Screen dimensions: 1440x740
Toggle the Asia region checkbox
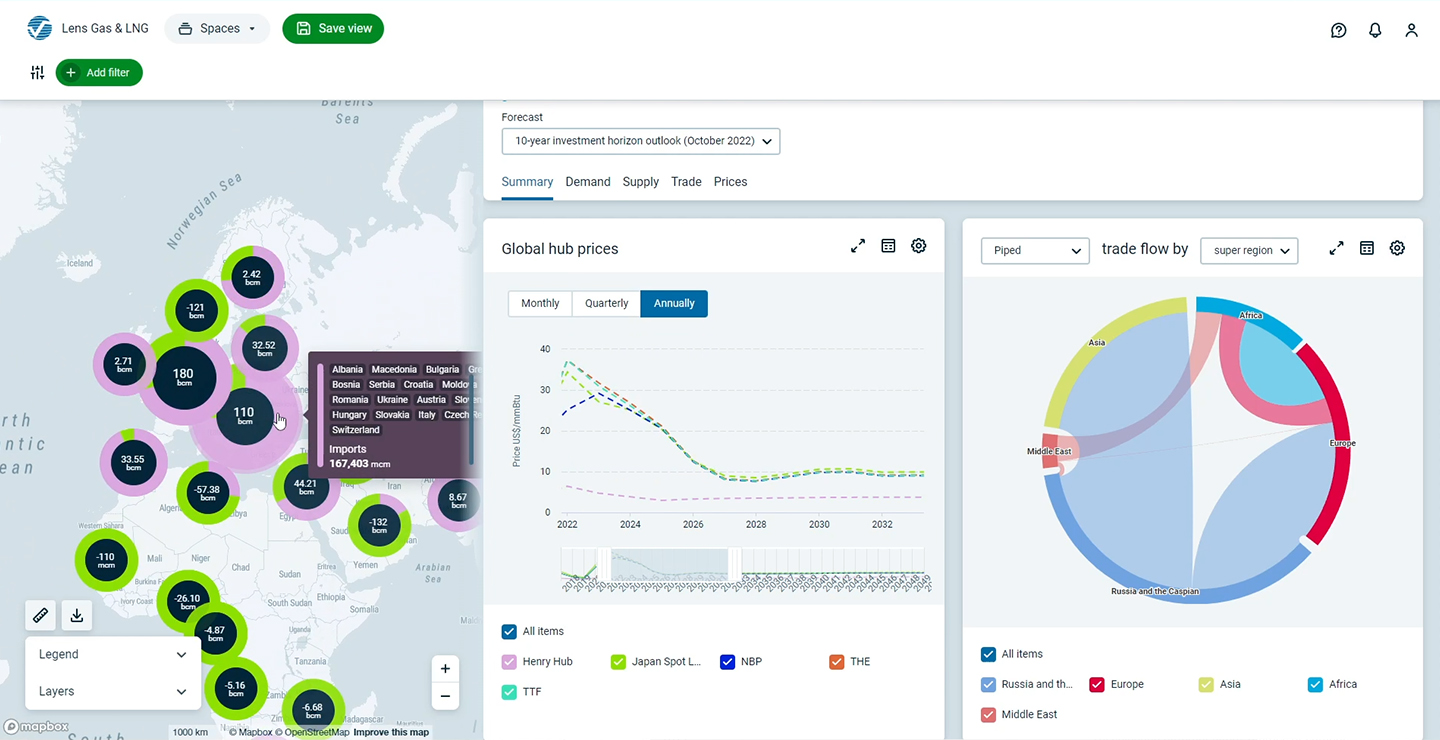pos(1206,684)
